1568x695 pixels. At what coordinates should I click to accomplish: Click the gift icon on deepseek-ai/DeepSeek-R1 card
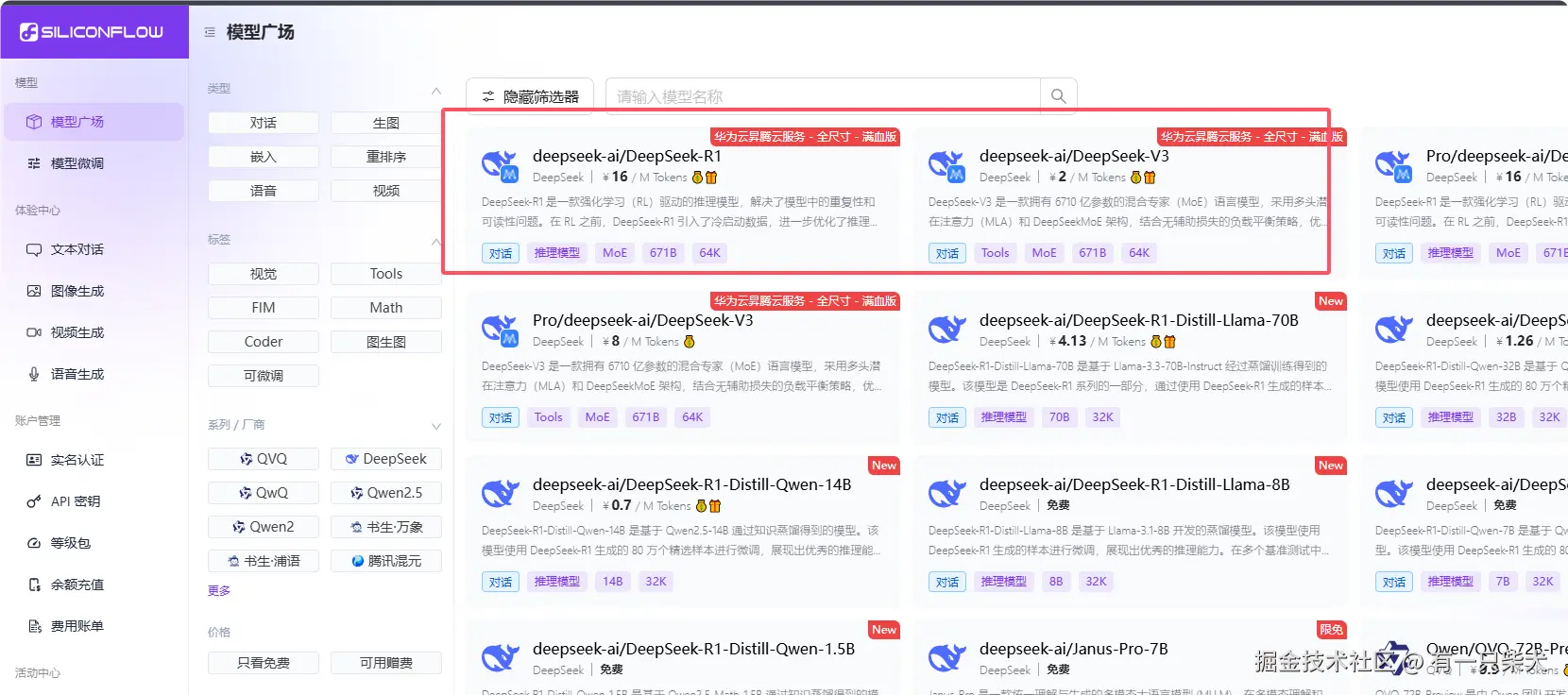pyautogui.click(x=711, y=178)
